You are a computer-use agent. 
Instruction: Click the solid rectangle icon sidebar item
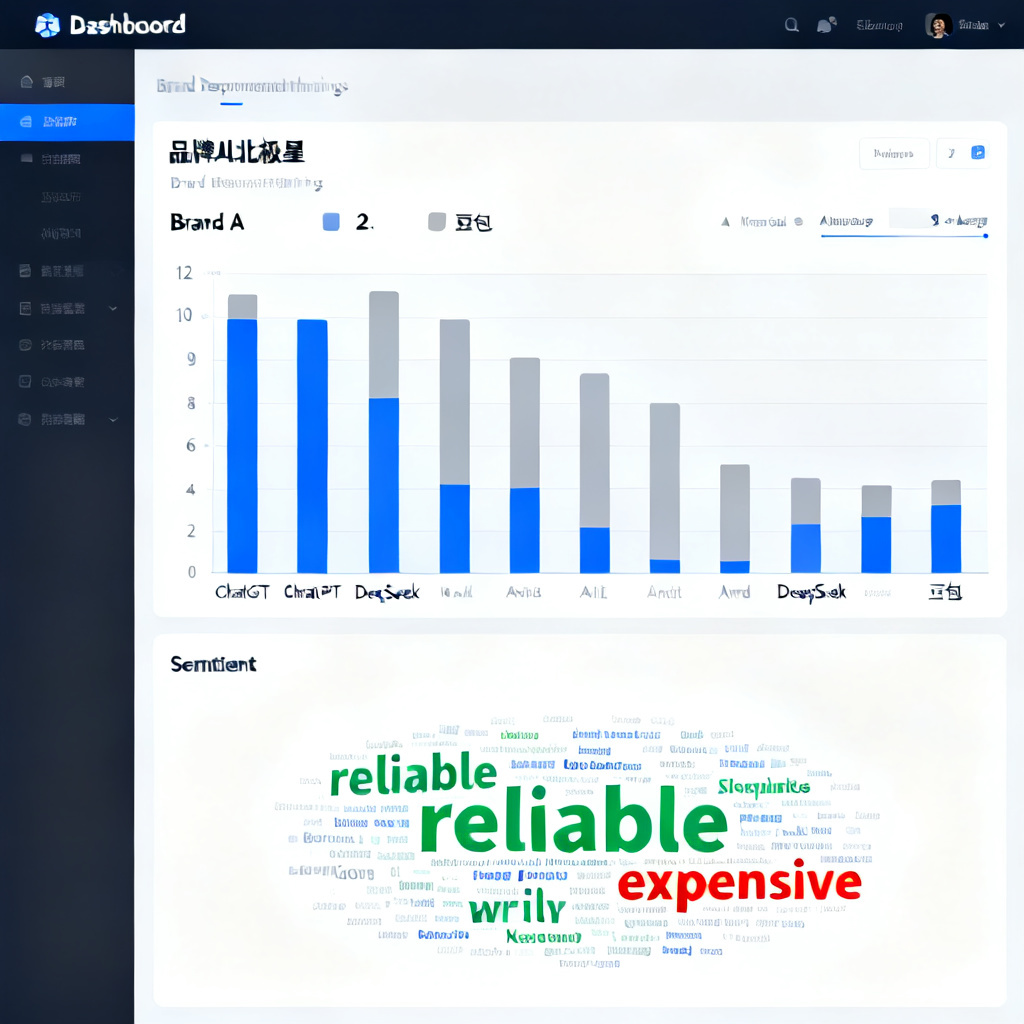27,158
